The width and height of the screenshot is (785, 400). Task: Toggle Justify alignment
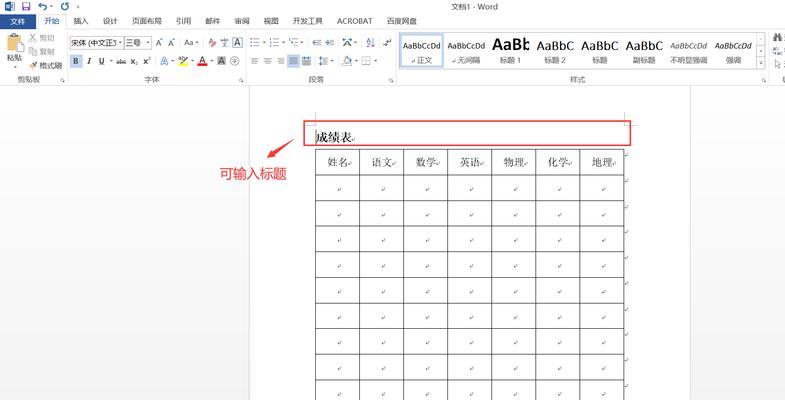[293, 61]
